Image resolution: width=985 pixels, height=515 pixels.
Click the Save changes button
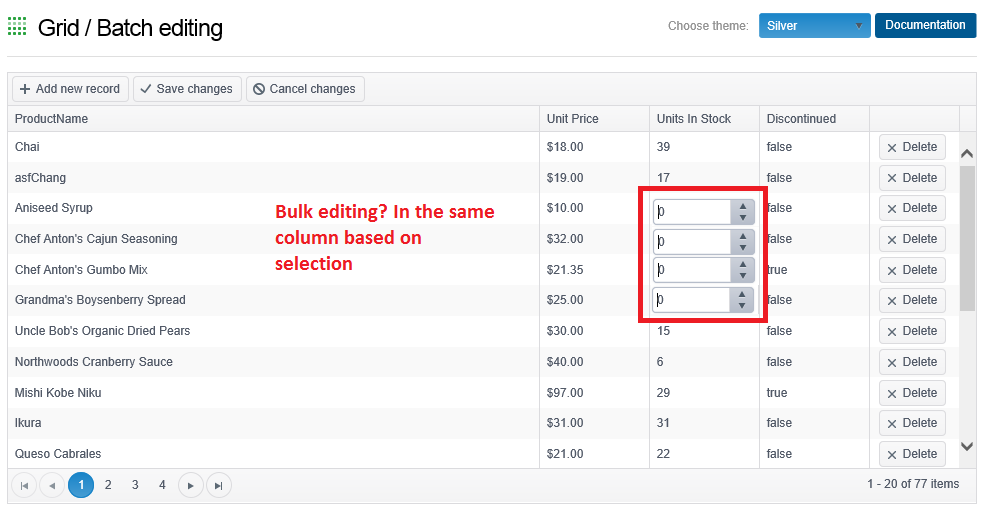coord(186,89)
